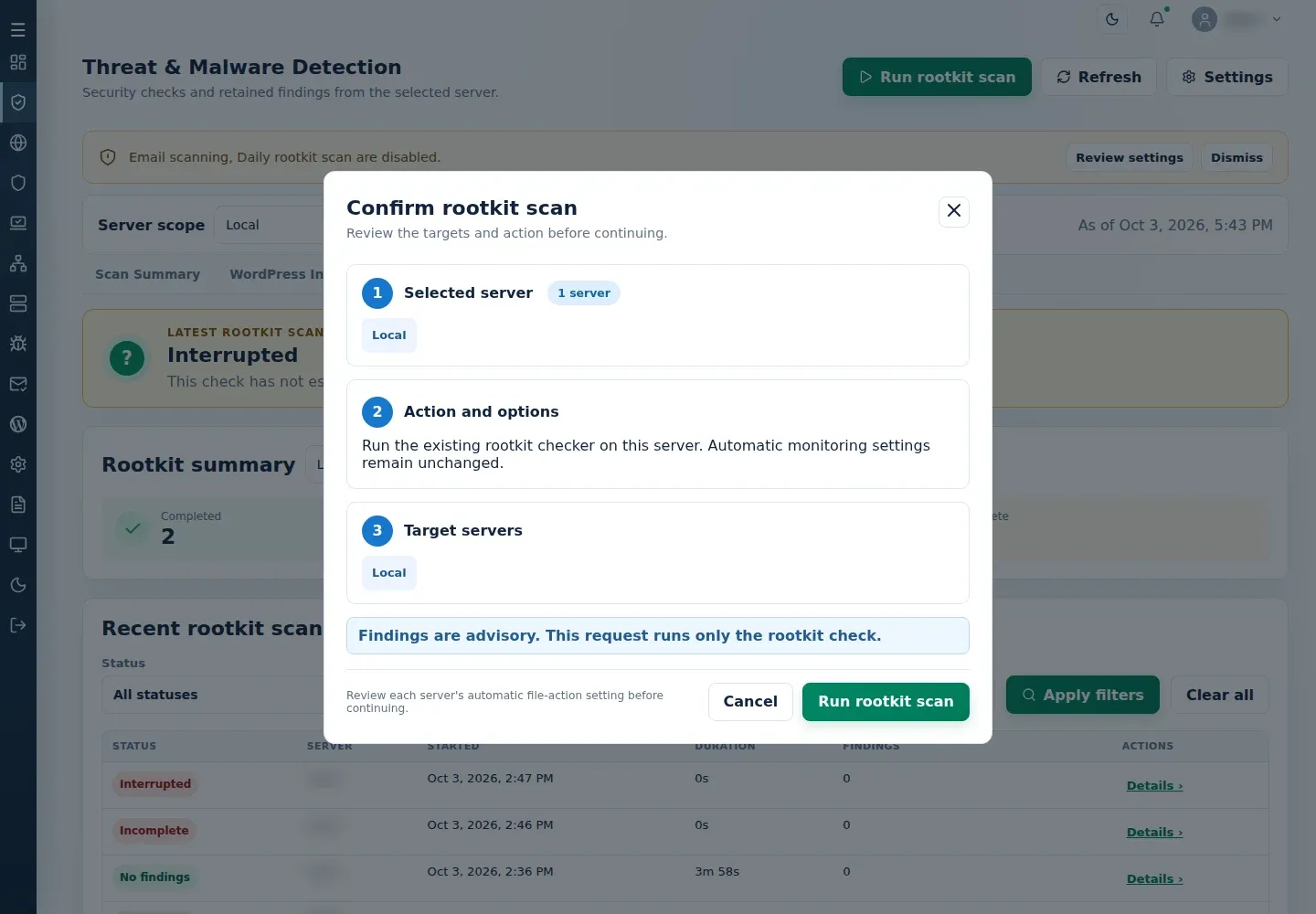Click the user avatar icon
The image size is (1316, 914).
(1205, 19)
